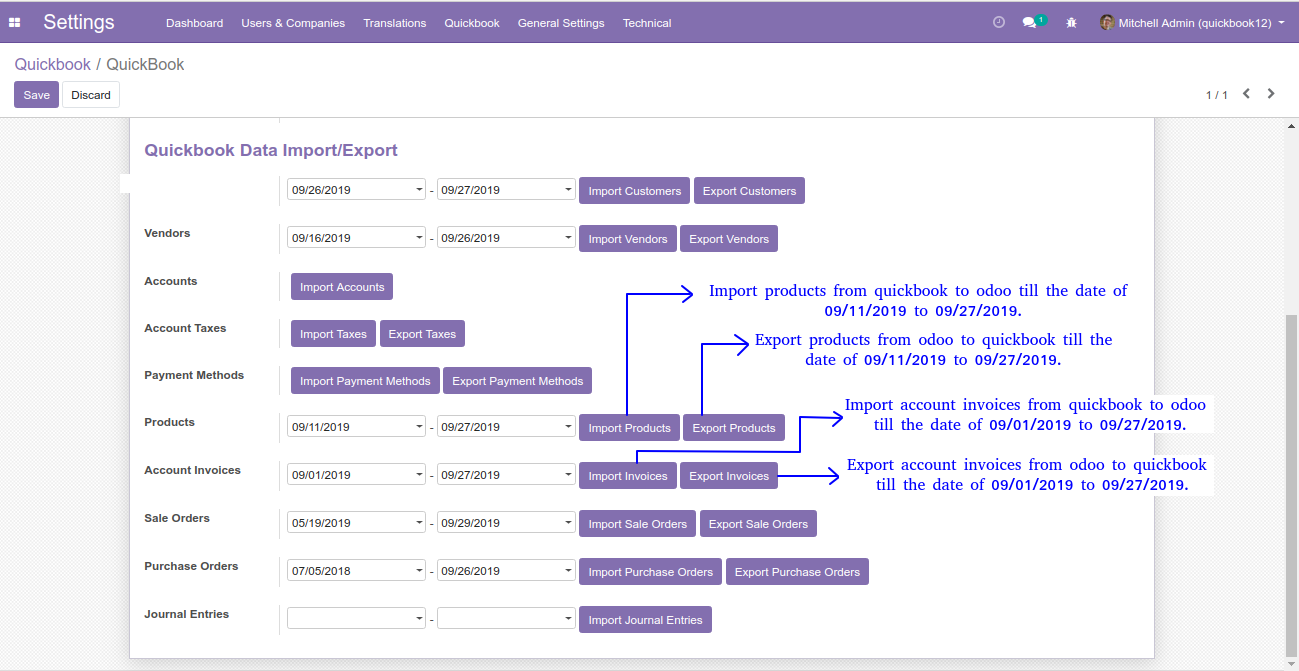This screenshot has width=1299, height=671.
Task: Click the 1 / 1 pager counter
Action: click(x=1216, y=95)
